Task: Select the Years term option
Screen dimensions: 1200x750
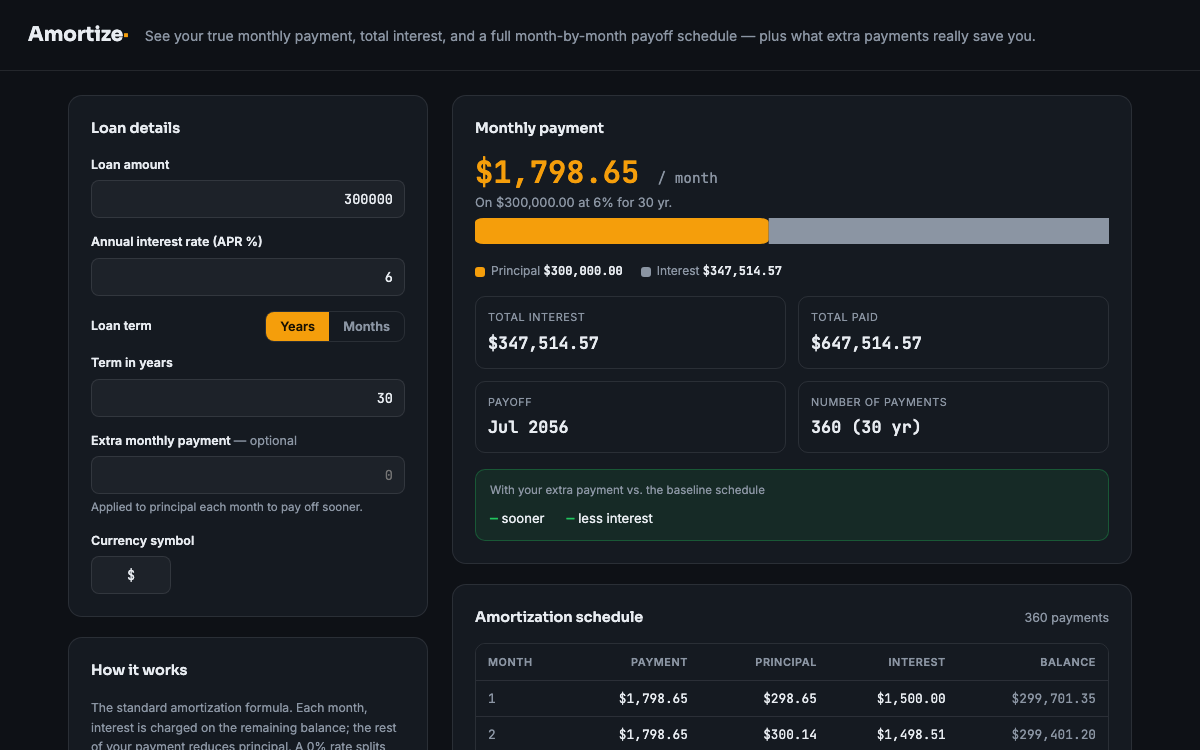Action: (x=297, y=327)
